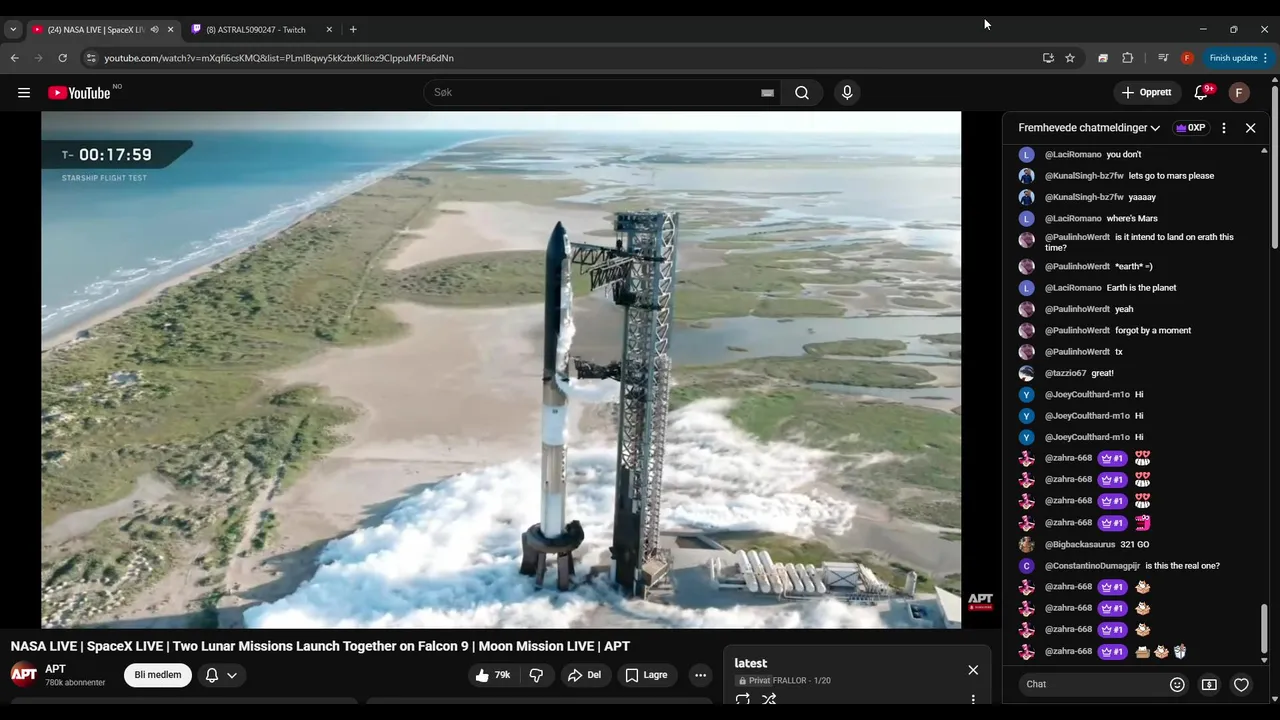Click the Bli medlem button
Image resolution: width=1280 pixels, height=720 pixels.
158,675
